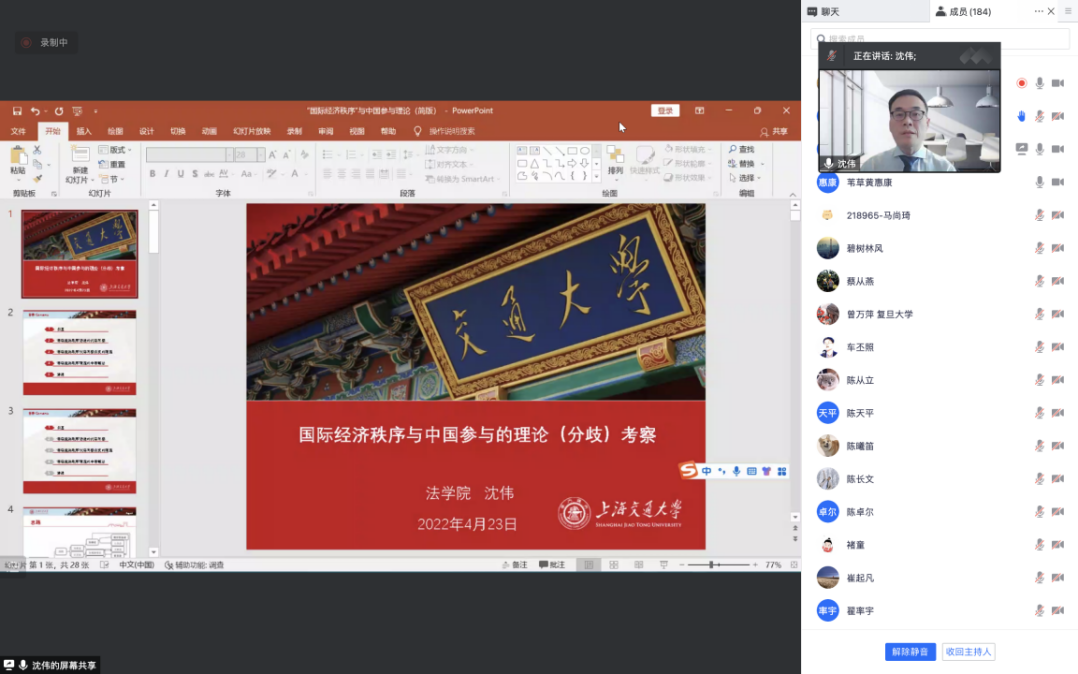Switch to the Insert (插入) tab
The image size is (1078, 674).
click(x=84, y=131)
